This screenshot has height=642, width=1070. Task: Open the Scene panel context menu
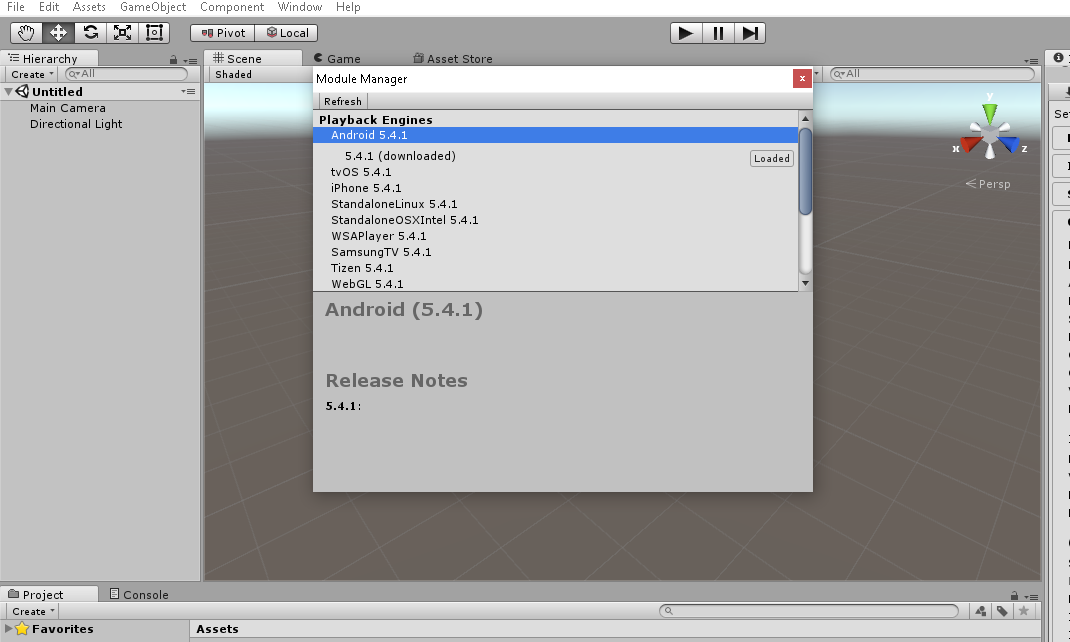click(x=1031, y=61)
